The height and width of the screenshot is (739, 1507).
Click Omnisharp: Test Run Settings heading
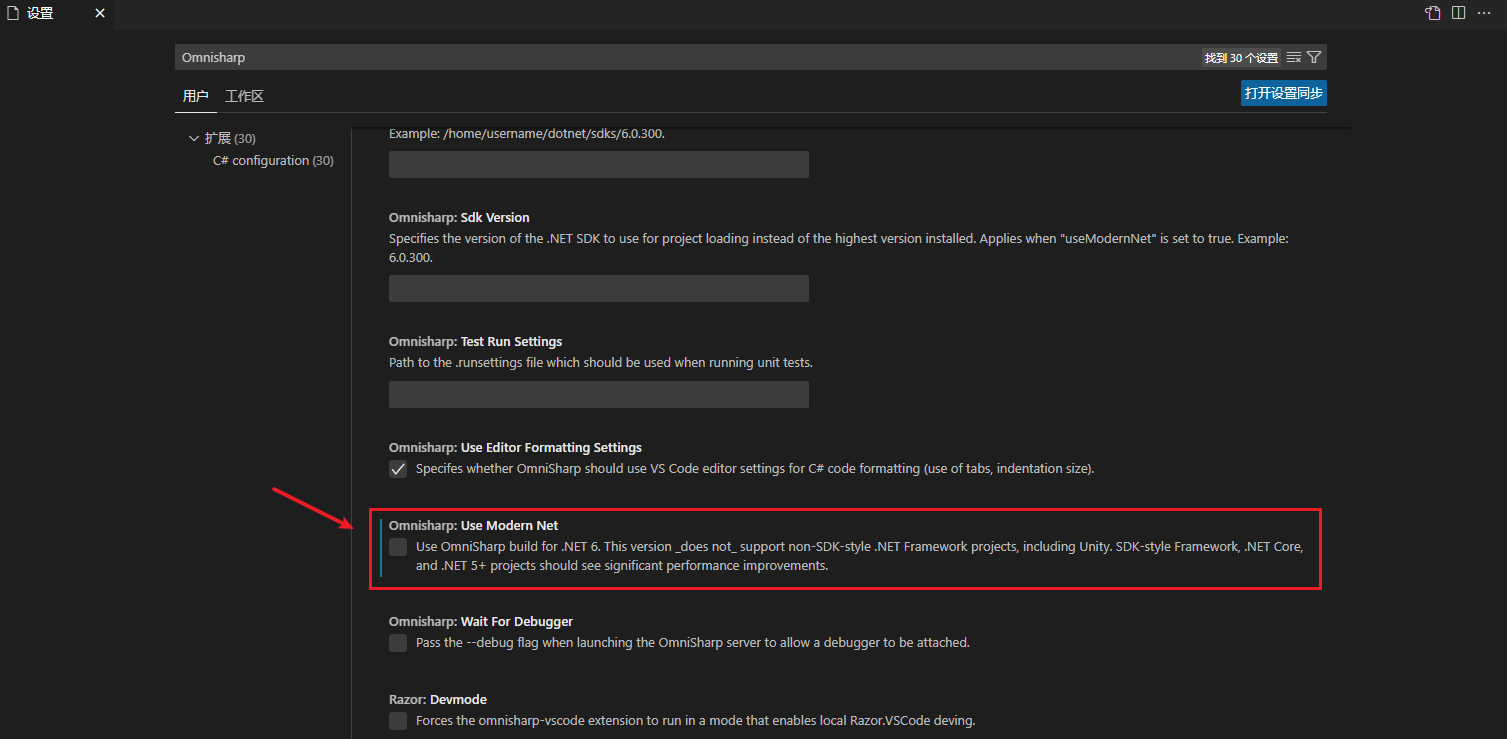pos(475,341)
